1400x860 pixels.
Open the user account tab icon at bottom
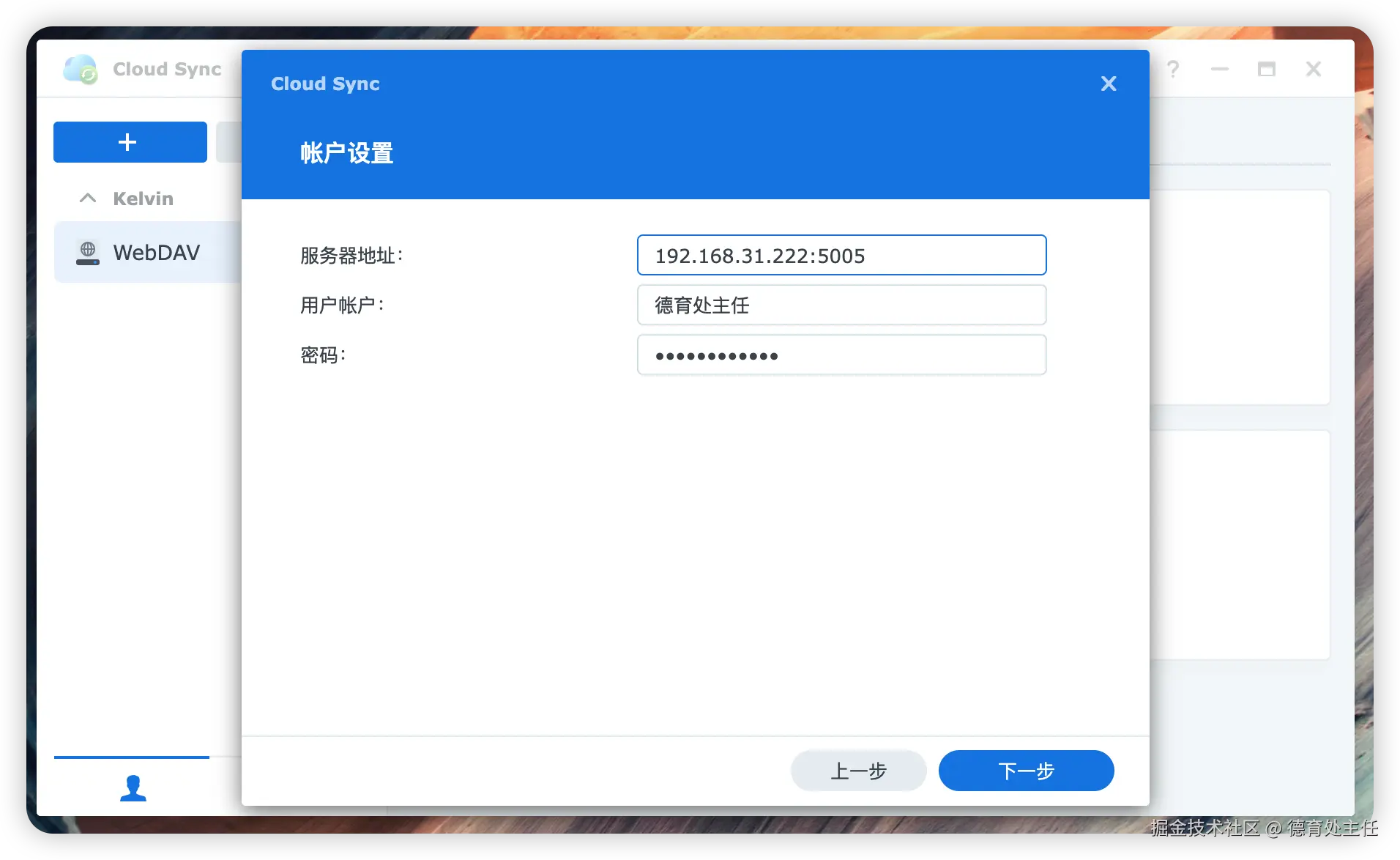click(x=133, y=787)
